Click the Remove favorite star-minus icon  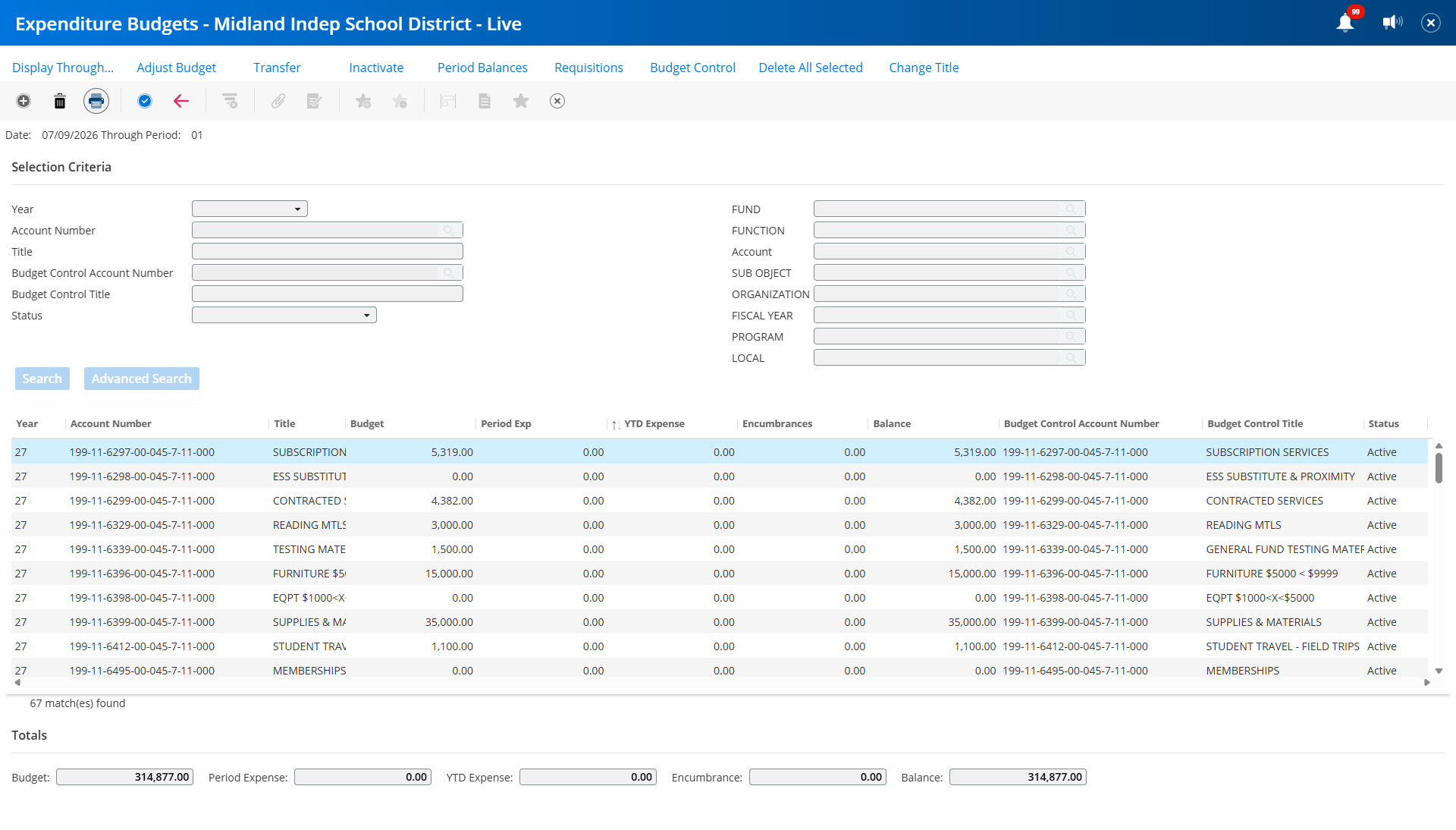[400, 101]
